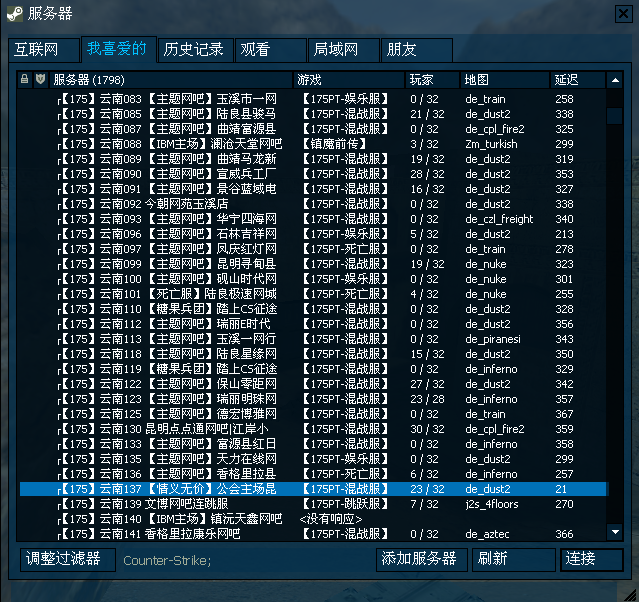
Task: Select server 云南118 陆良星缘网
Action: (313, 354)
